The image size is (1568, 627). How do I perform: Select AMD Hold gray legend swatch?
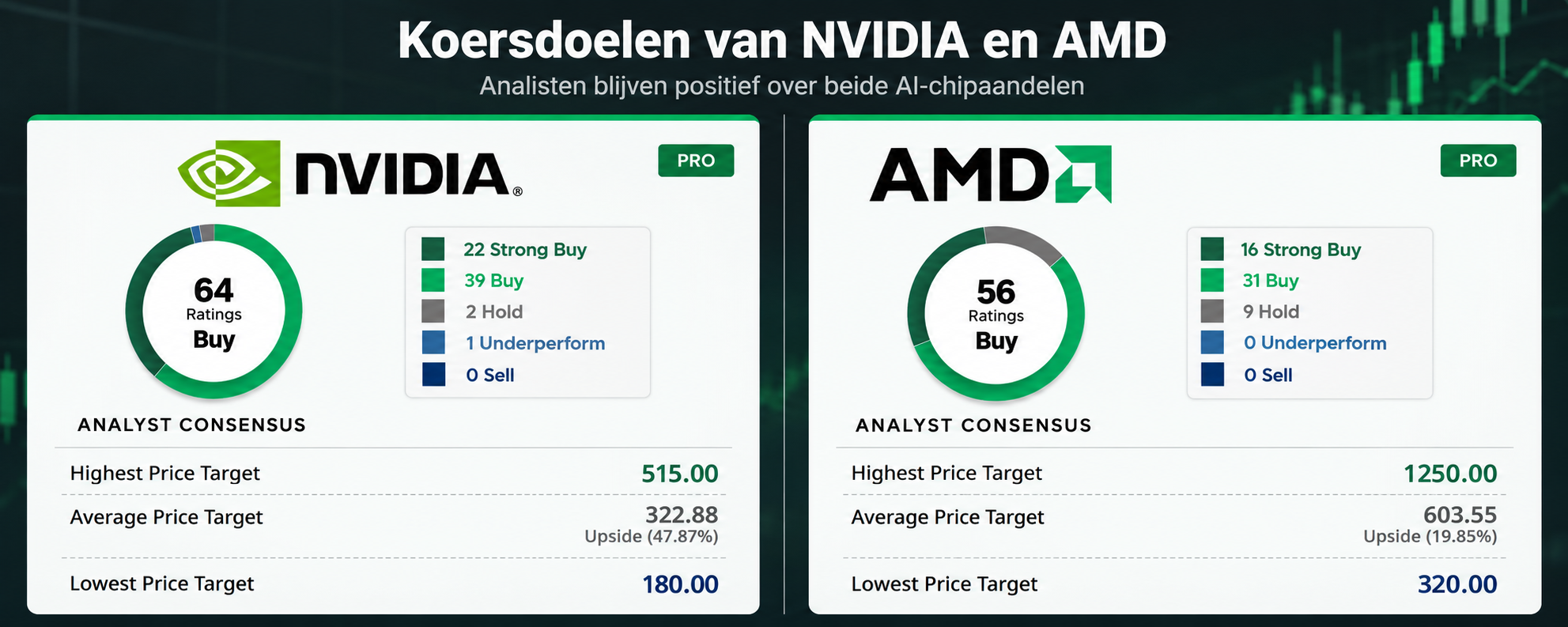(x=1212, y=312)
